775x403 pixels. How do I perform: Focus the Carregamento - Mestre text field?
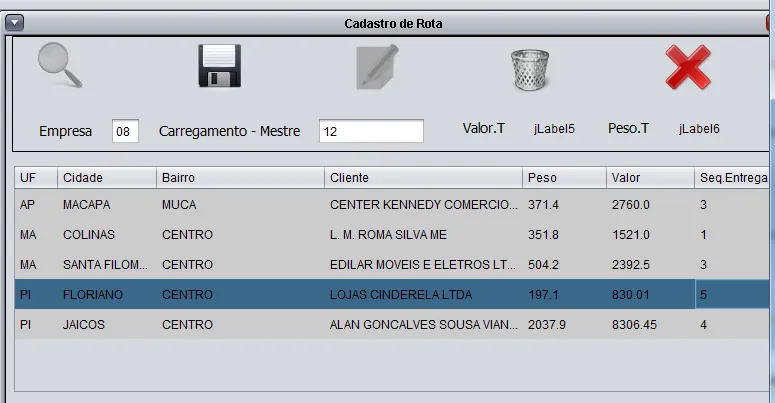[371, 131]
